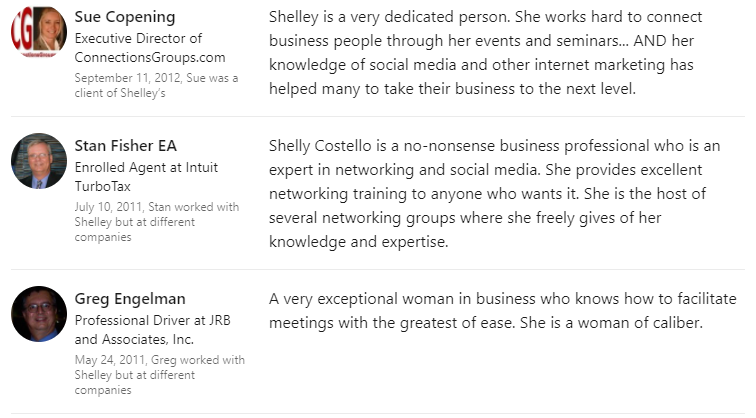Open Stan Fisher's profile photo
This screenshot has height=418, width=756.
tap(39, 161)
